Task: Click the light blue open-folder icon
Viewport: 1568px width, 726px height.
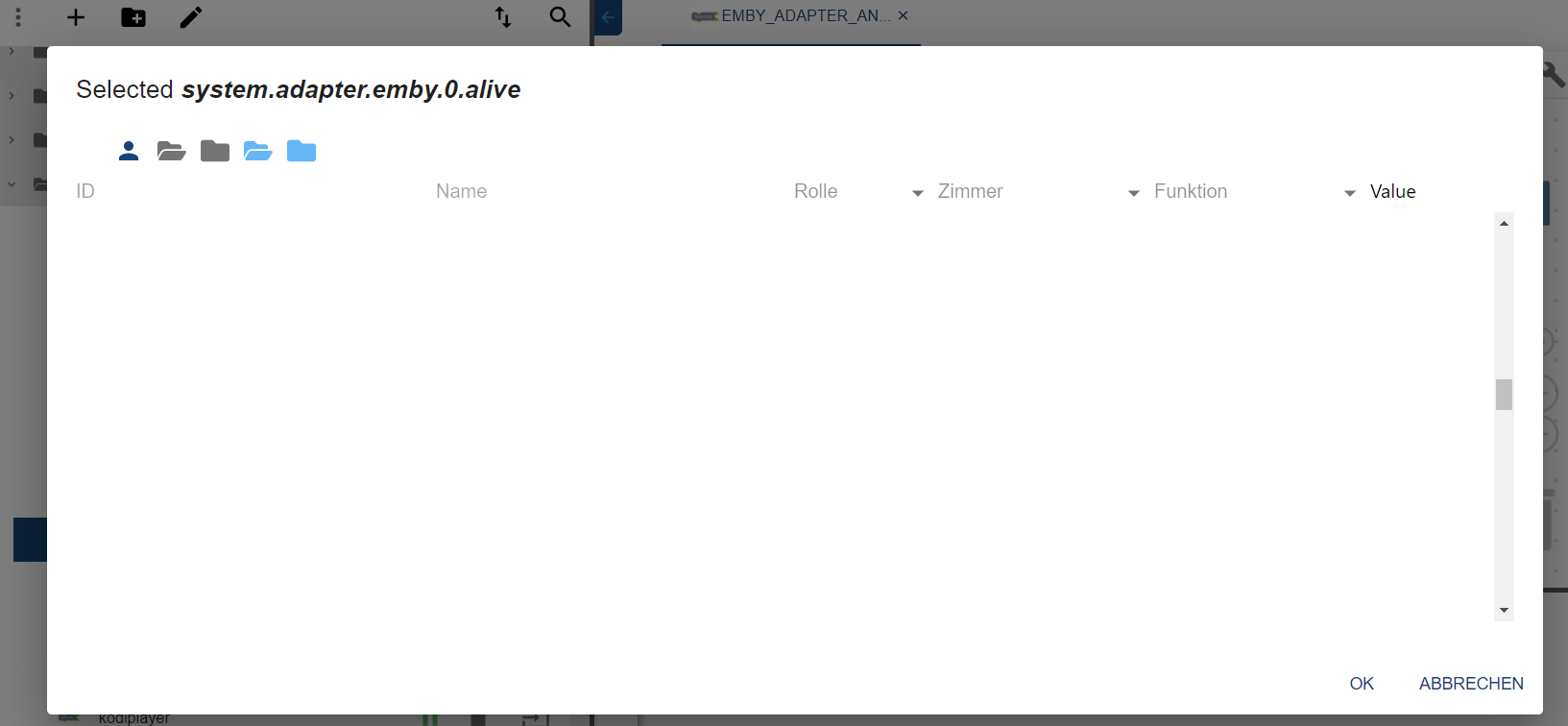Action: [x=257, y=151]
